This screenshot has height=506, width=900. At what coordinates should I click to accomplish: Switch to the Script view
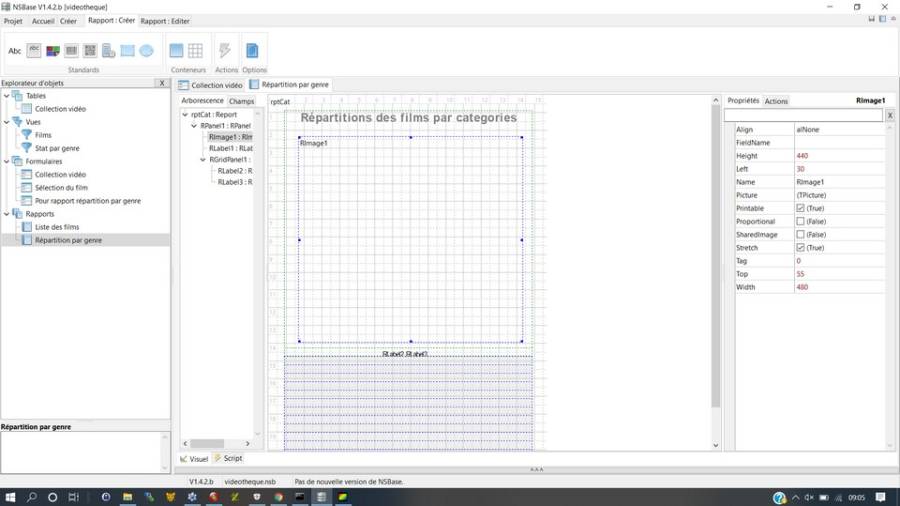tap(229, 459)
